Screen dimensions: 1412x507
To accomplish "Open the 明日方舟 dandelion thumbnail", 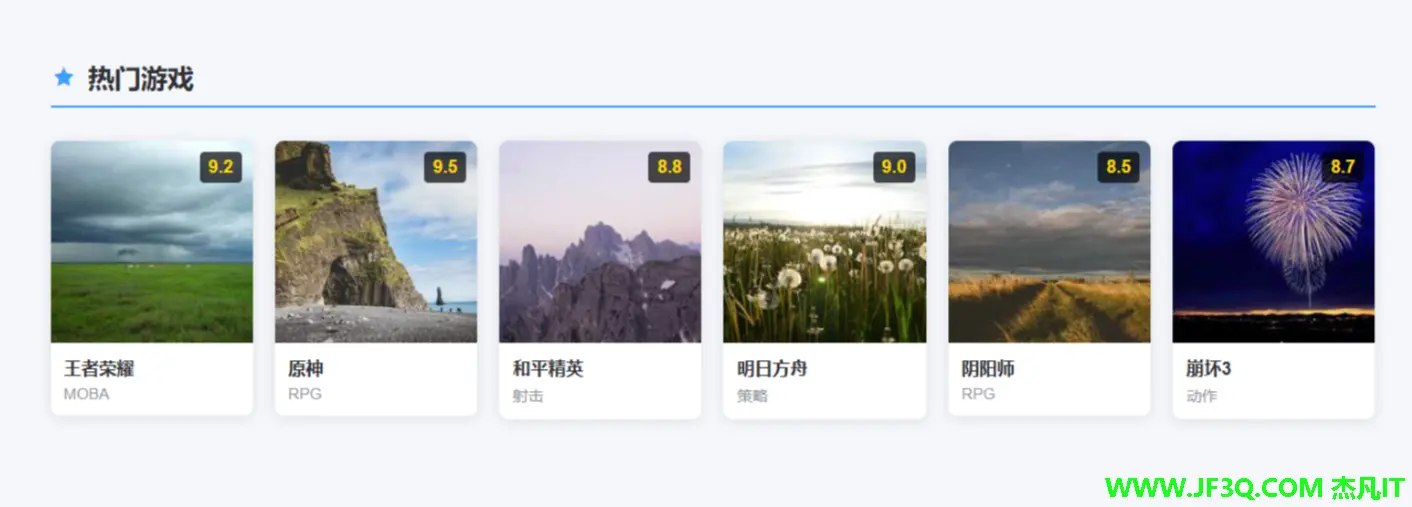I will click(x=825, y=242).
